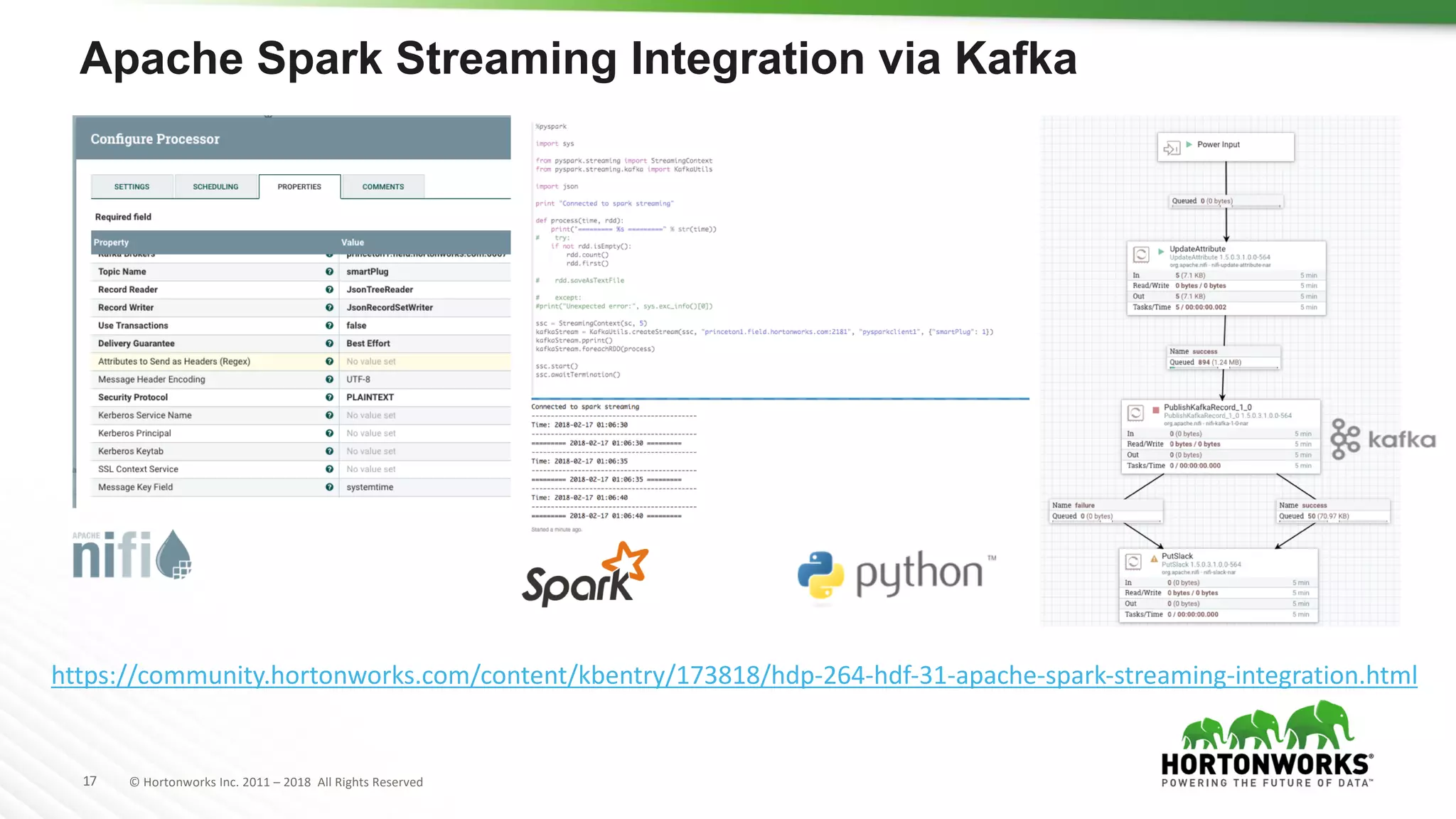This screenshot has width=1456, height=819.
Task: Open the community.hortonworks.com article link
Action: coord(734,675)
